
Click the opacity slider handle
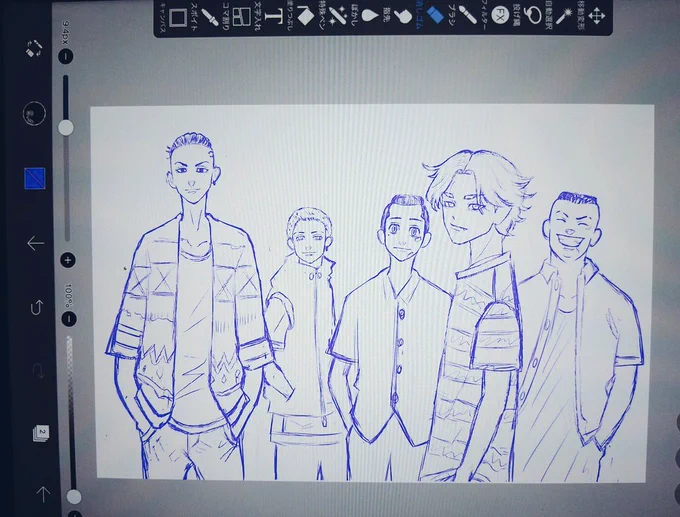pyautogui.click(x=74, y=496)
